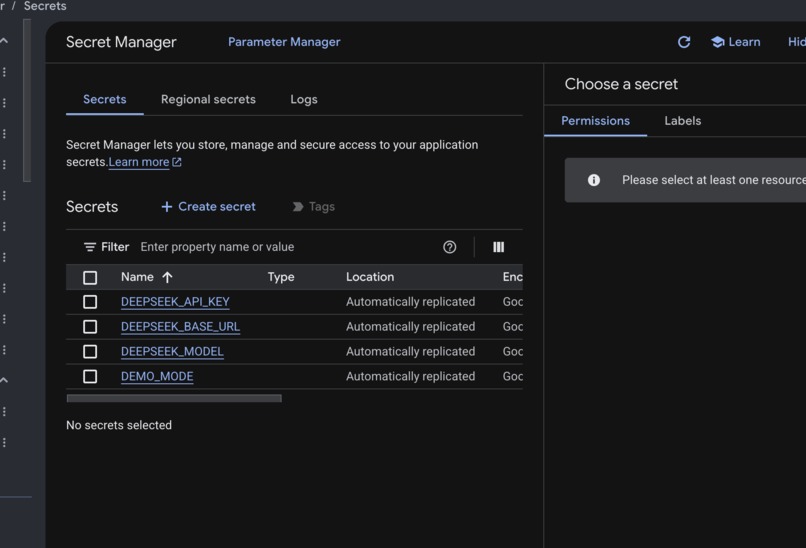Refresh the Secret Manager page
The height and width of the screenshot is (548, 806).
[684, 42]
